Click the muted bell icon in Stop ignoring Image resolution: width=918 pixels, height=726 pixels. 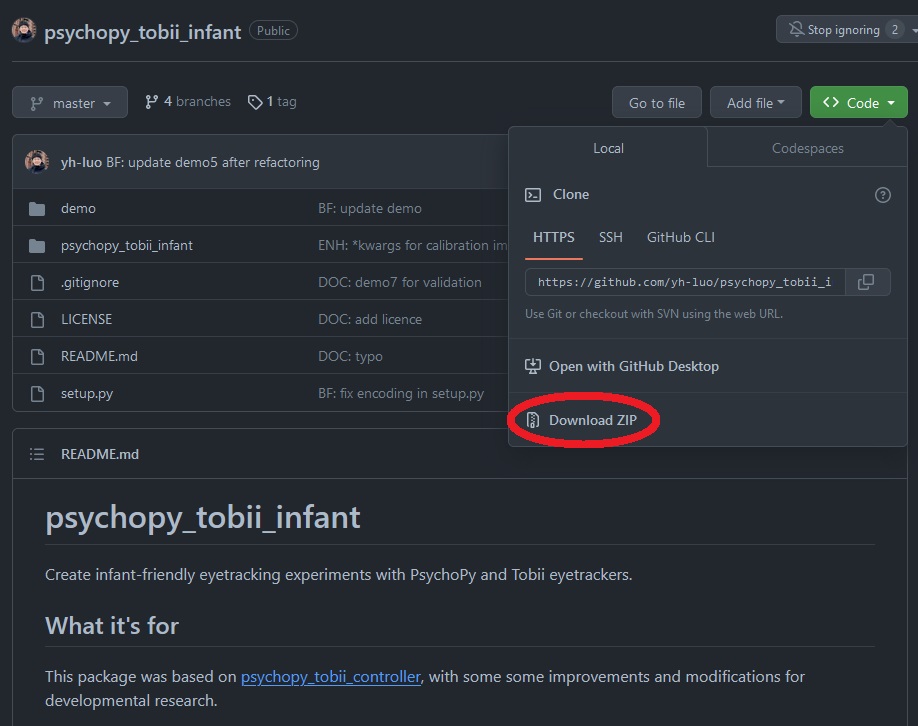tap(796, 29)
